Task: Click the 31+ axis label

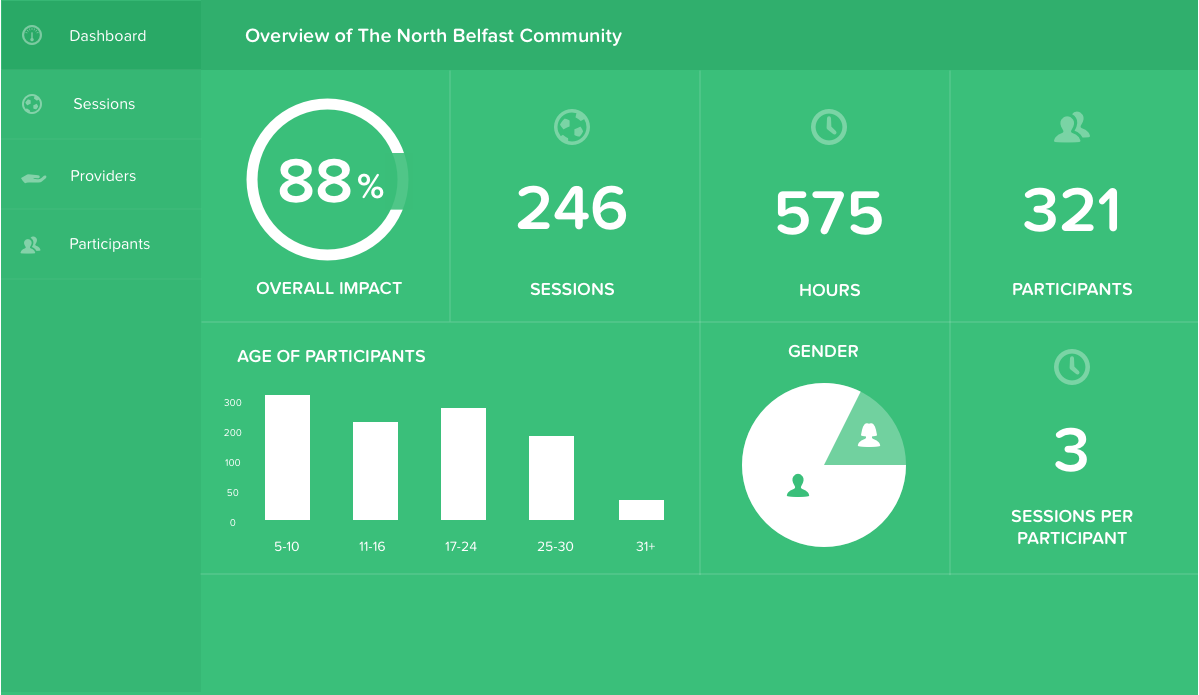Action: (x=645, y=547)
